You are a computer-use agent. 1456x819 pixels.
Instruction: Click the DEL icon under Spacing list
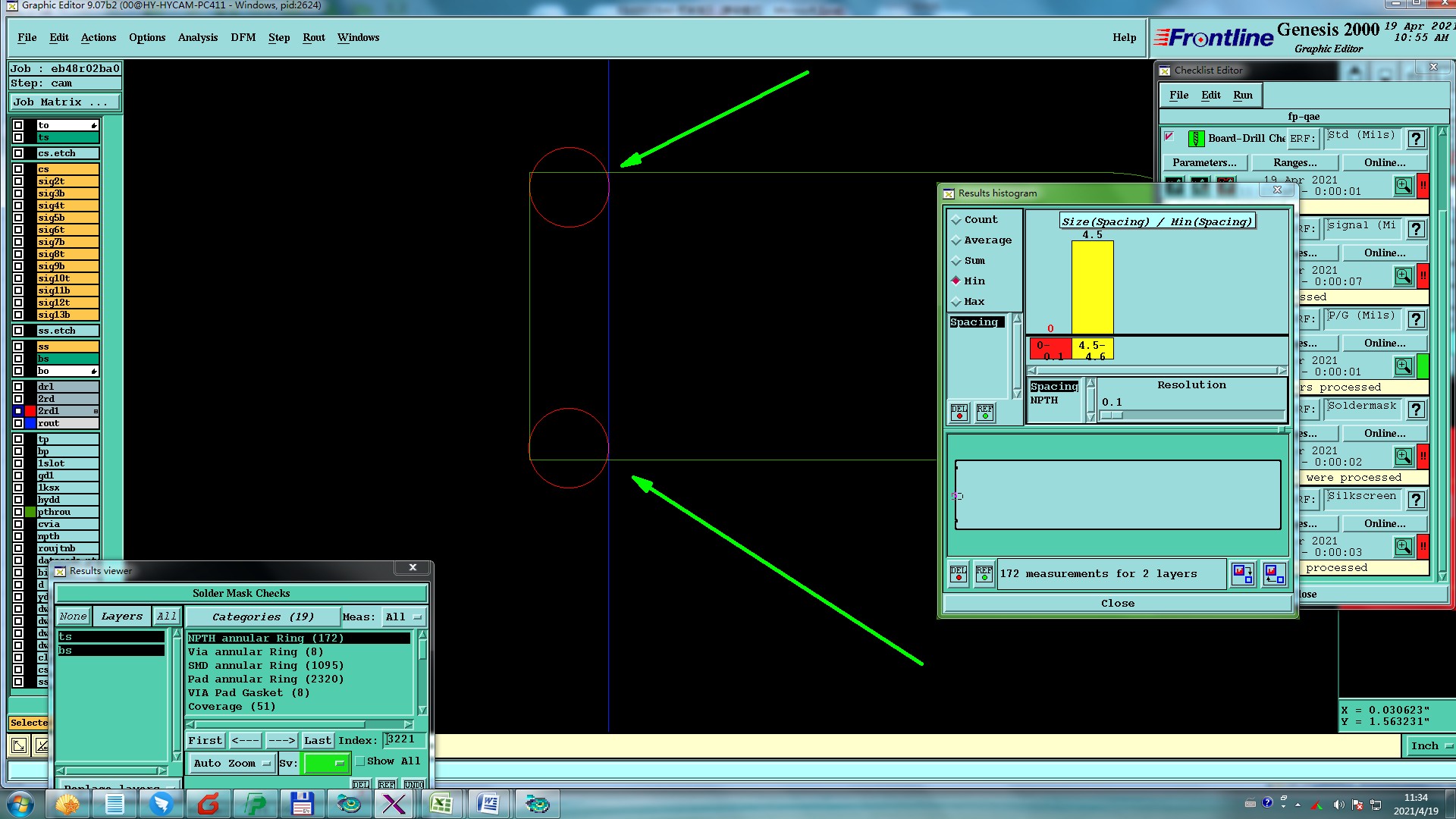pyautogui.click(x=959, y=413)
